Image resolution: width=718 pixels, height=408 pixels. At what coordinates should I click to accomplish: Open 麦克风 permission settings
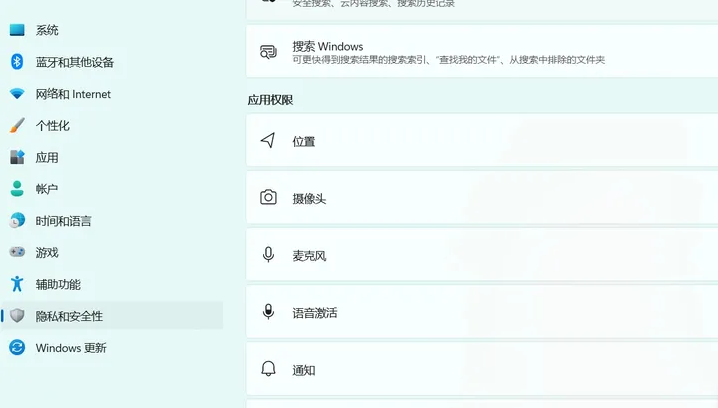click(x=482, y=255)
